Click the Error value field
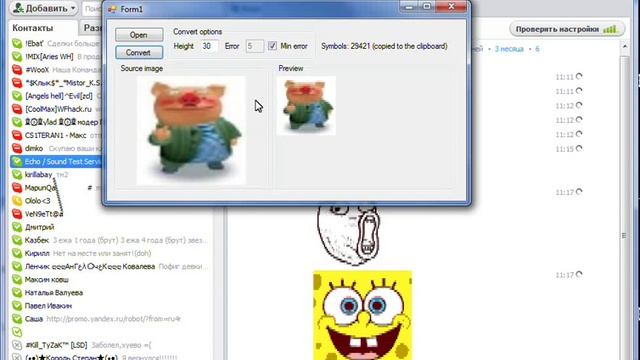 click(254, 46)
